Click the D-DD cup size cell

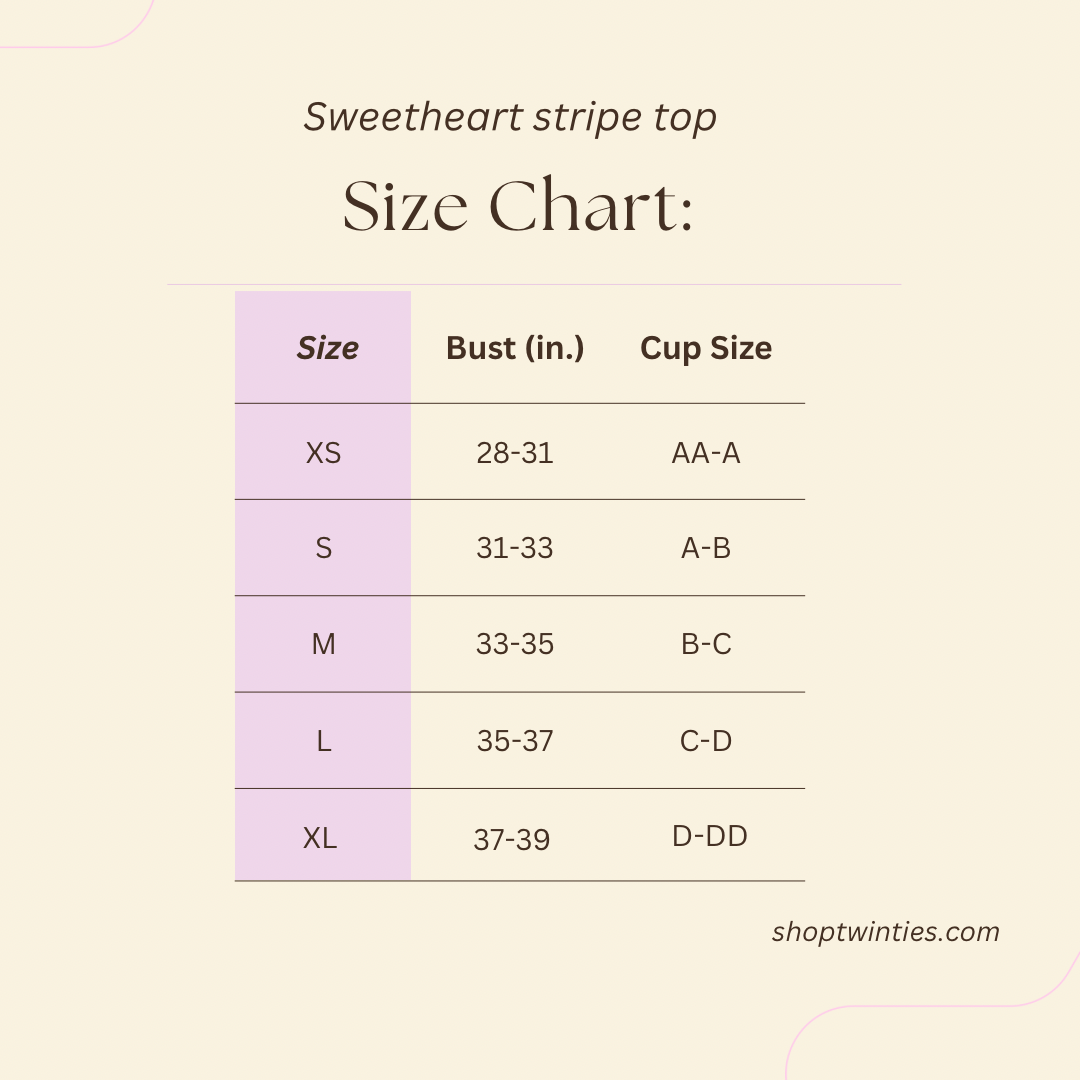[710, 836]
